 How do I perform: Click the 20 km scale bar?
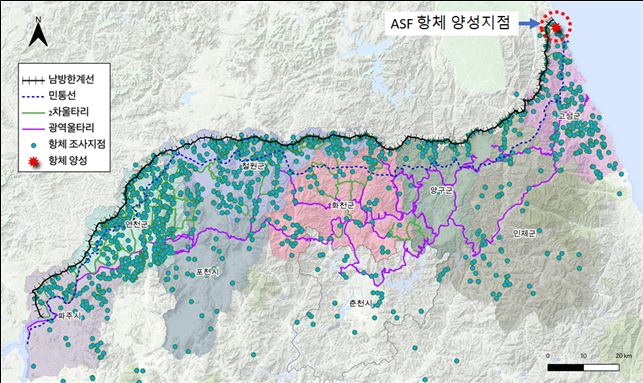(583, 367)
